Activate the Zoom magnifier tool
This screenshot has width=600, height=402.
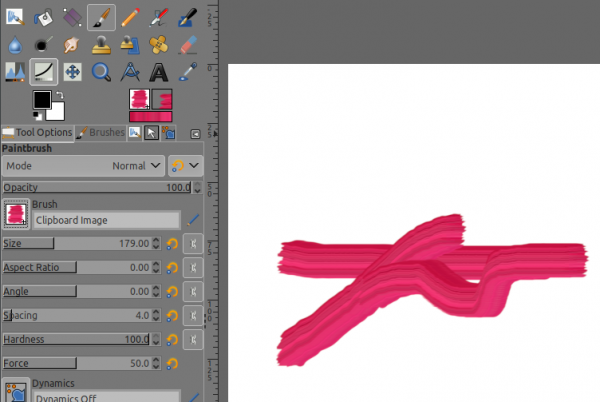101,72
